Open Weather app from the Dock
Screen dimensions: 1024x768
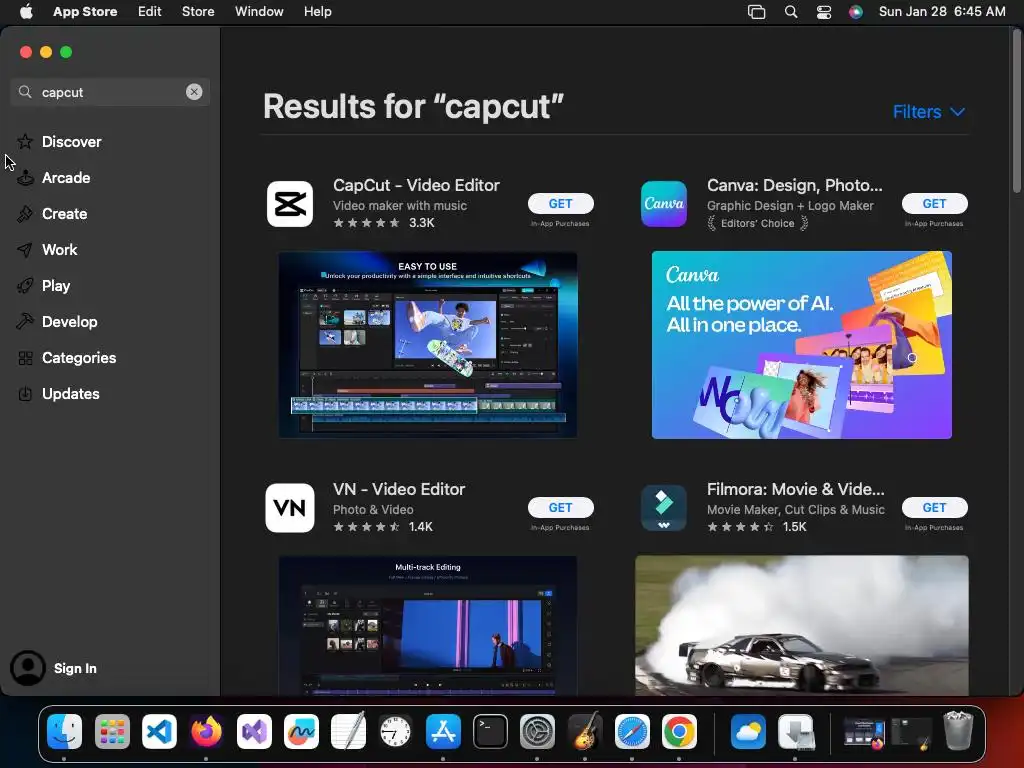[x=748, y=731]
